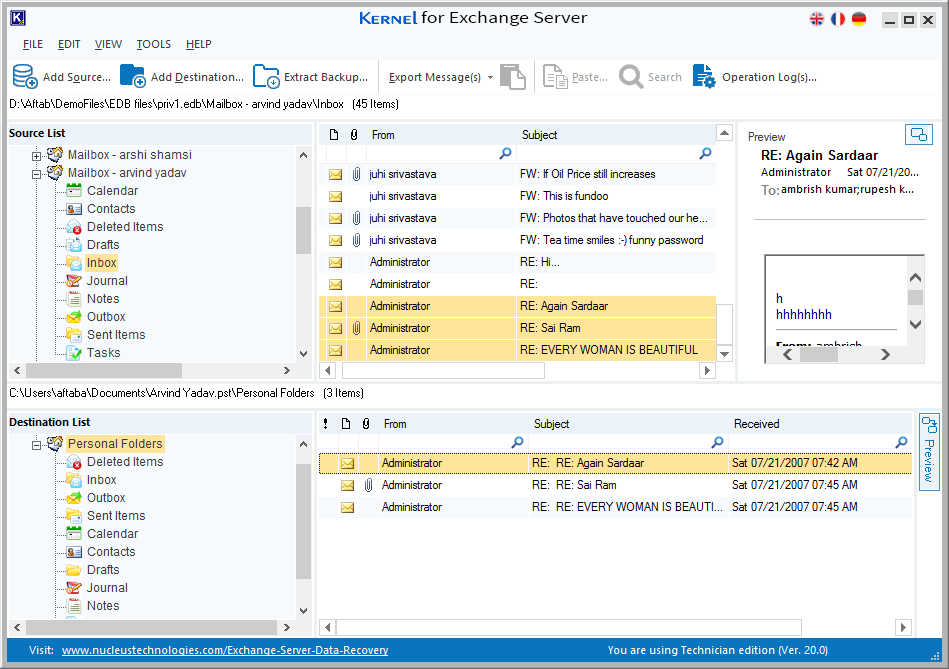Select Sent Items in Destination List
This screenshot has height=669, width=949.
point(116,516)
